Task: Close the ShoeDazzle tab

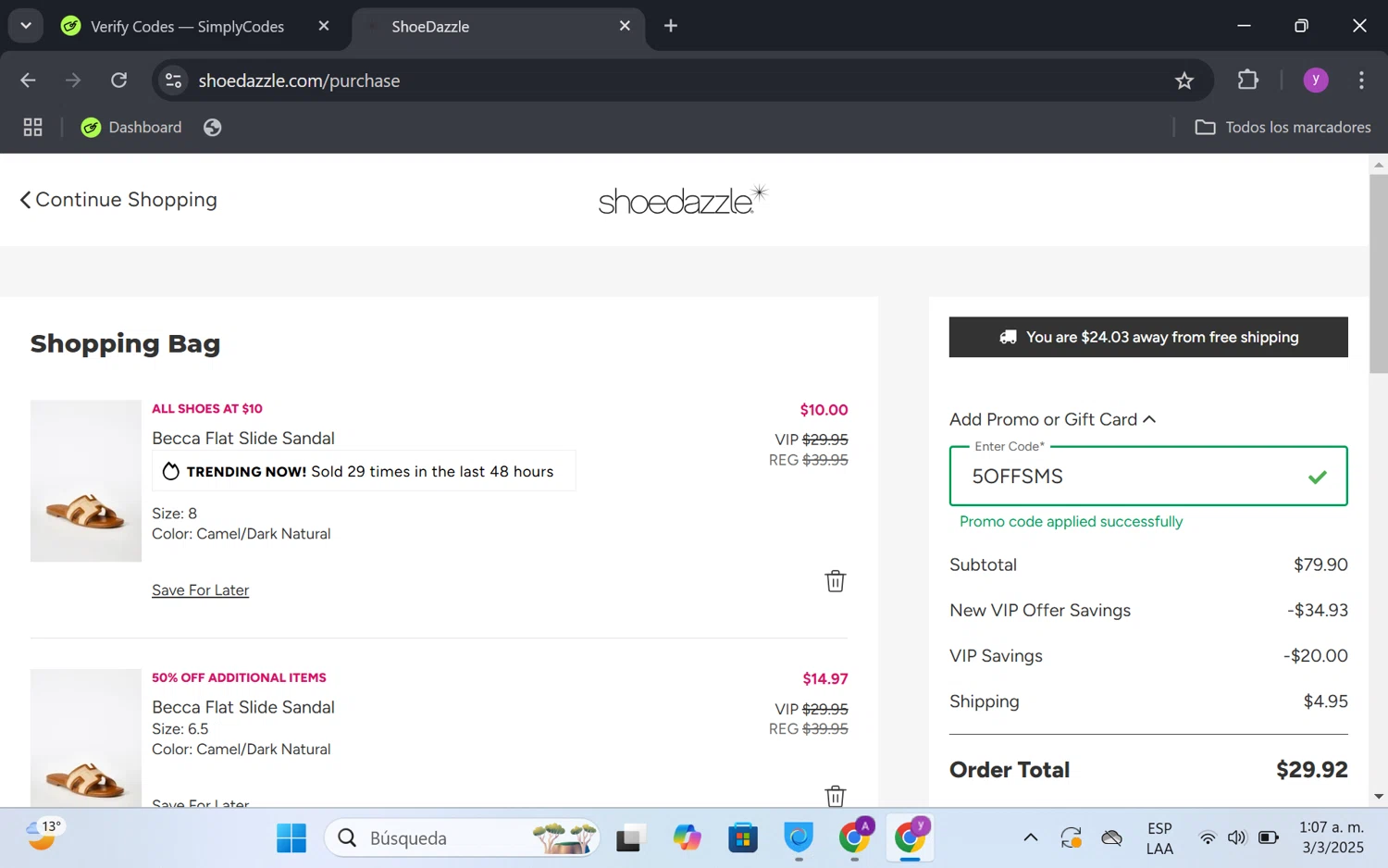Action: click(625, 26)
